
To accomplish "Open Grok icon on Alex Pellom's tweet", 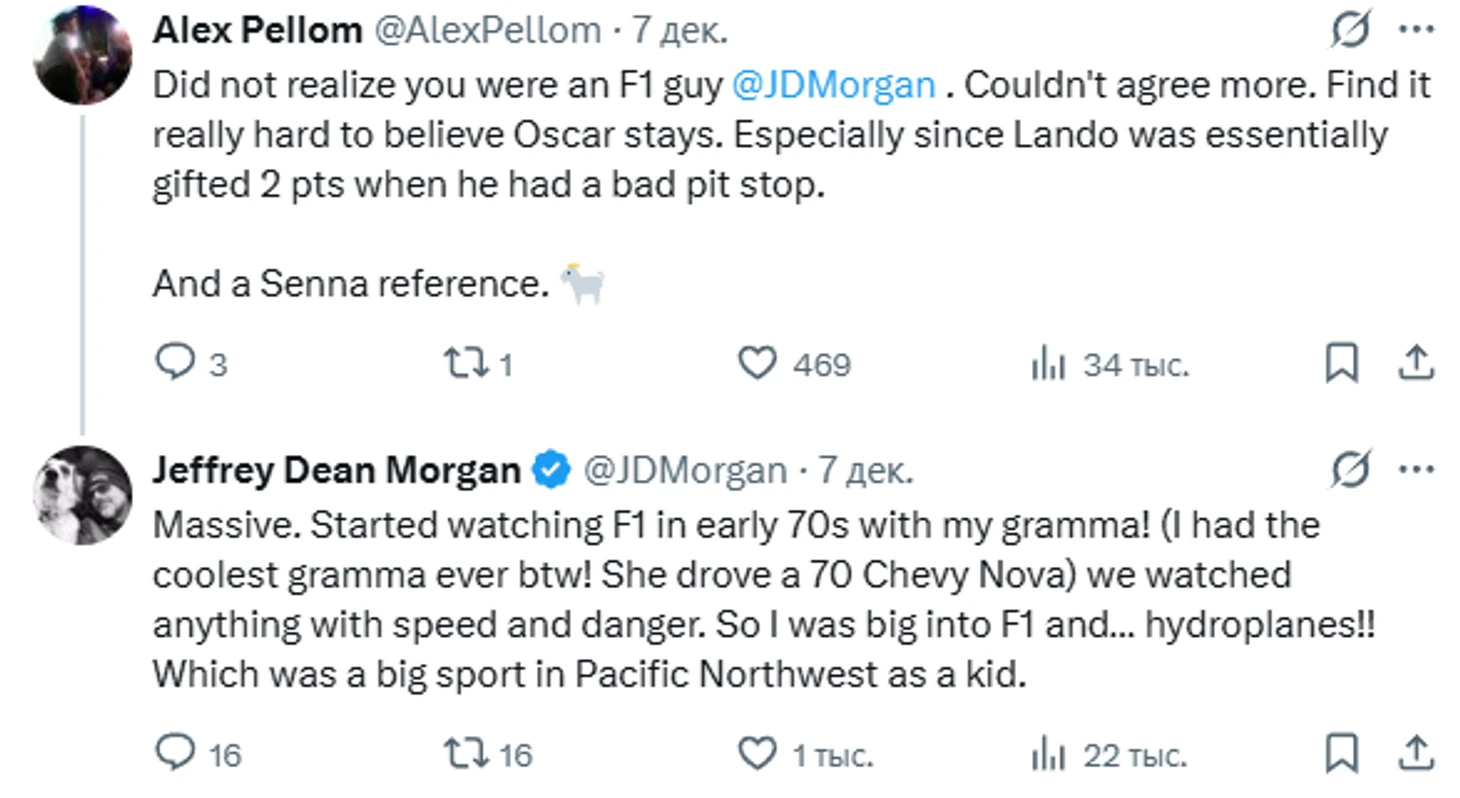I will (x=1350, y=30).
